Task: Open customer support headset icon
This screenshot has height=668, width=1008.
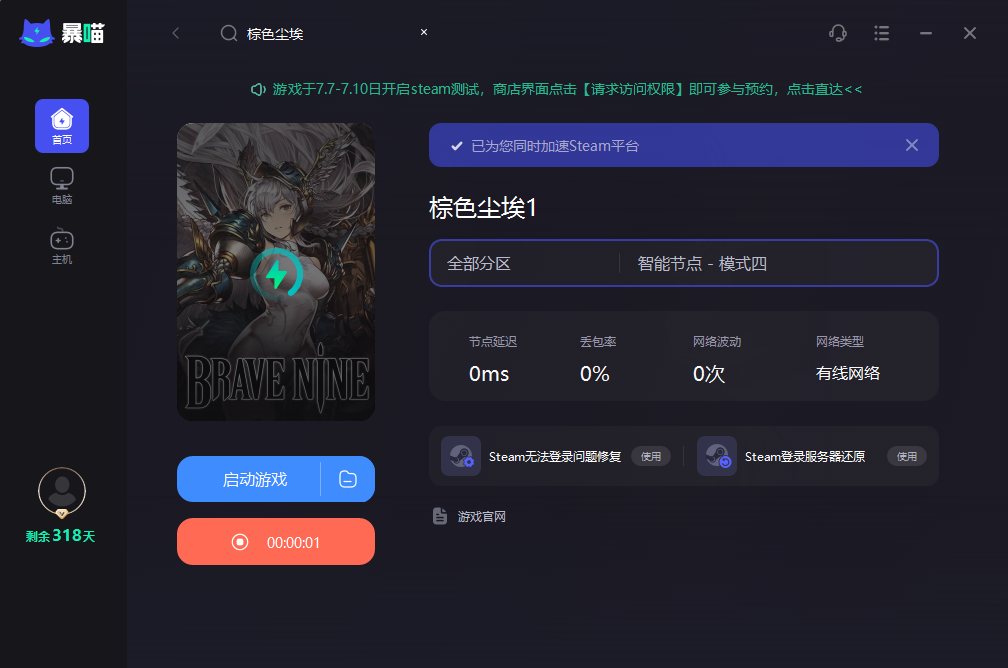Action: pos(838,33)
